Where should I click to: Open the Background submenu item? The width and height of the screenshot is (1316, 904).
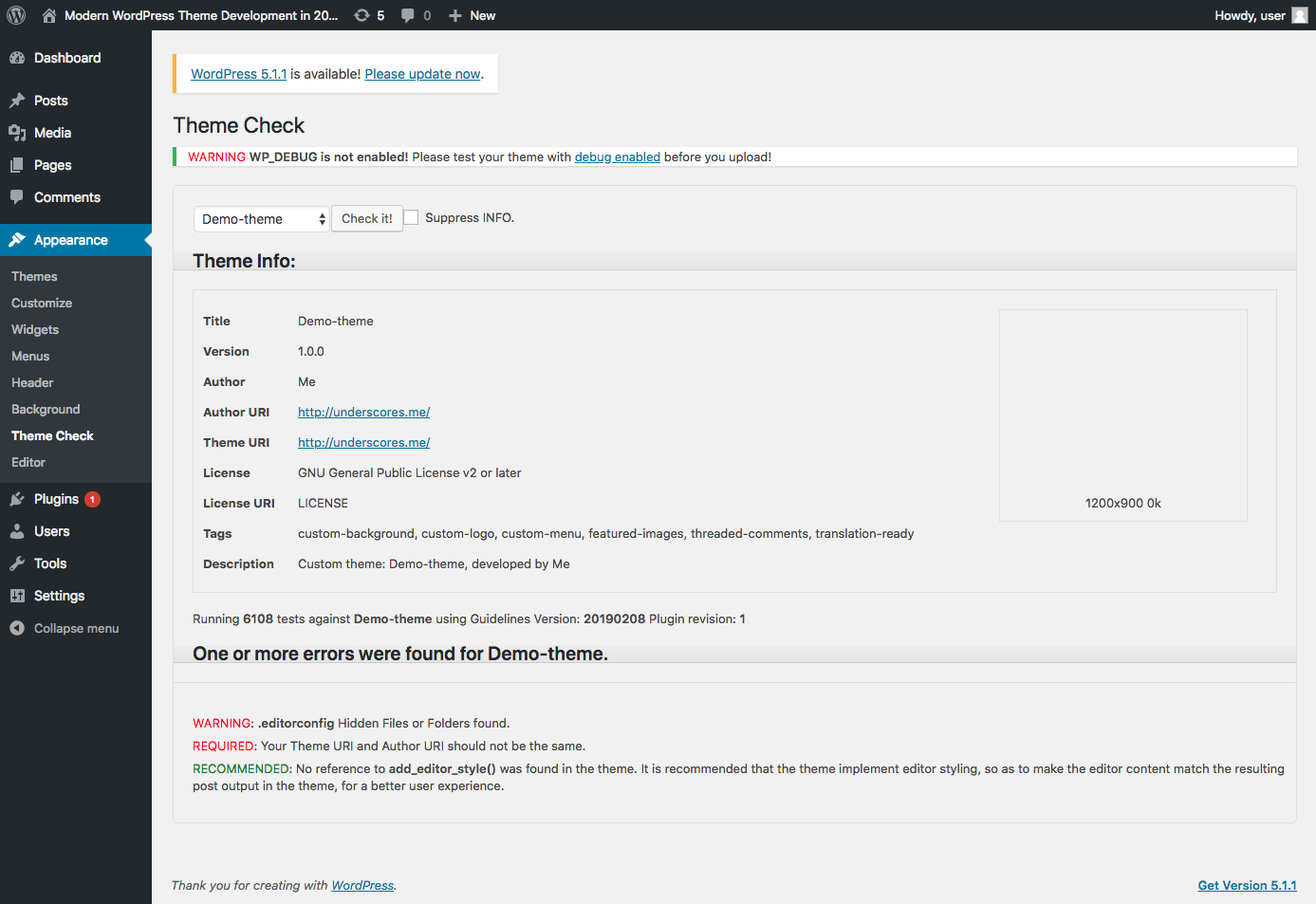point(46,409)
